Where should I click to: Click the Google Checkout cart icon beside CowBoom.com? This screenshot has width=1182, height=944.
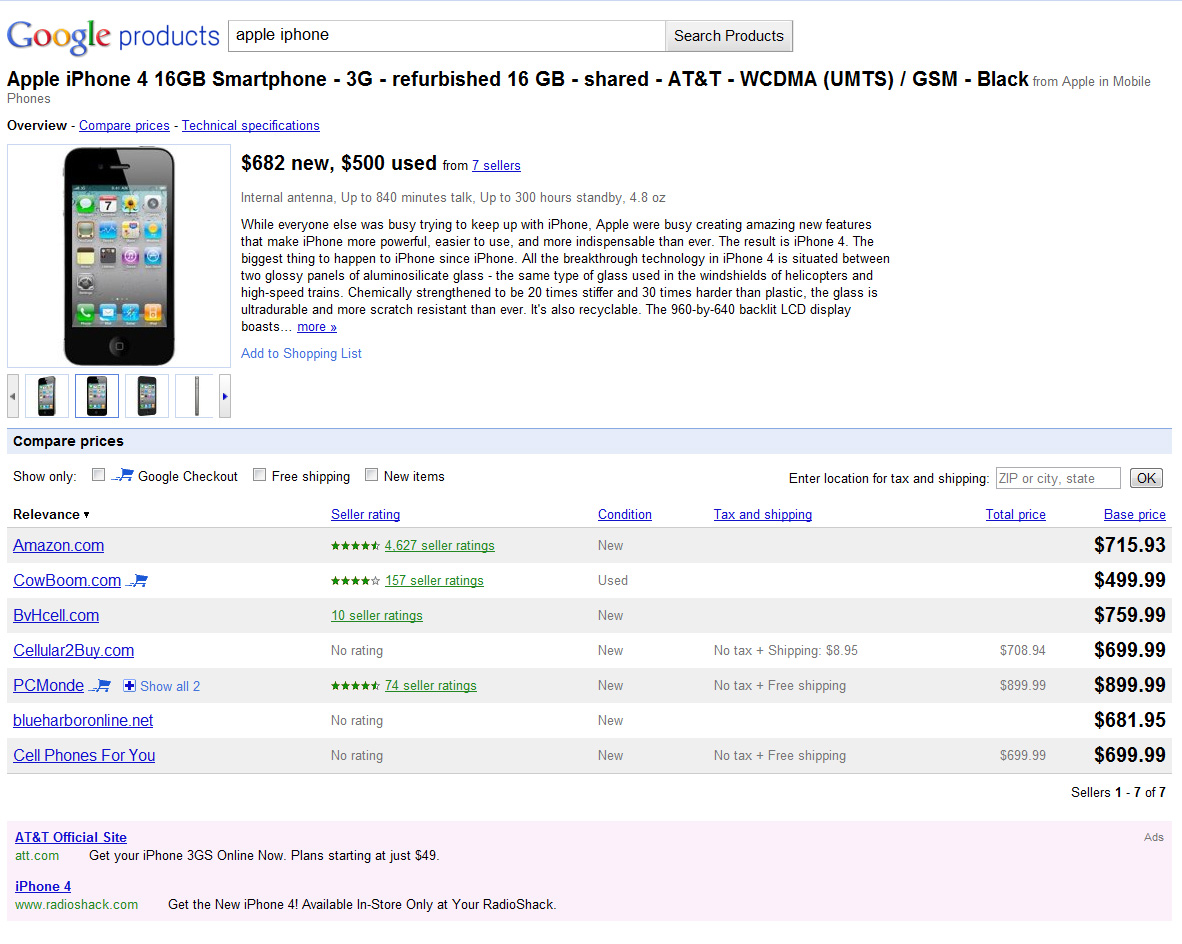point(137,581)
